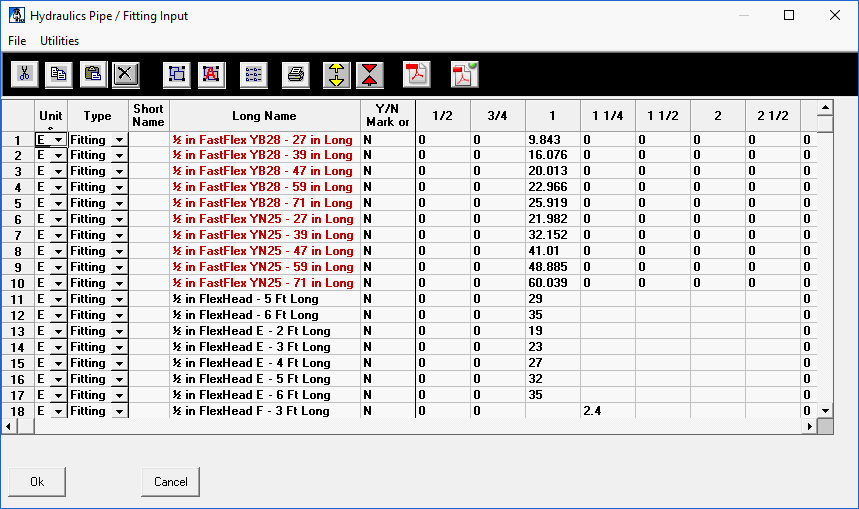Open Unit dropdown in row 15
Screen dimensions: 859x509
pyautogui.click(x=58, y=364)
